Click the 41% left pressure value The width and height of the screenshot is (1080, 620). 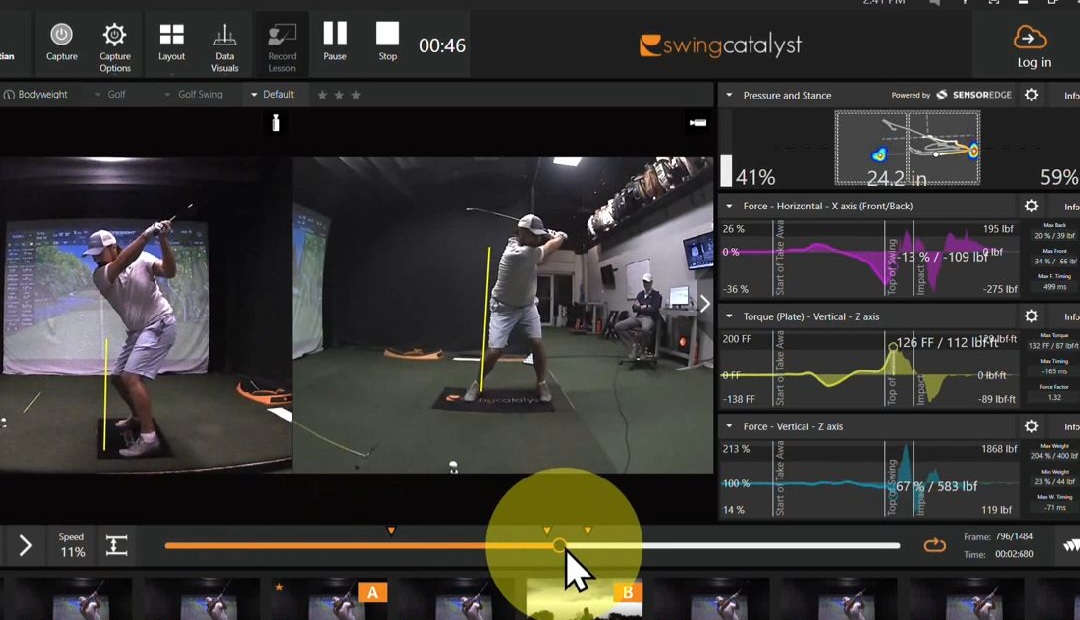[x=756, y=178]
